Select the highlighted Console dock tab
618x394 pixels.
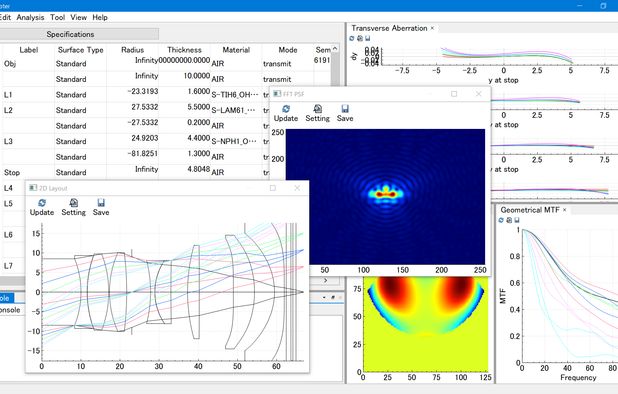coord(6,298)
